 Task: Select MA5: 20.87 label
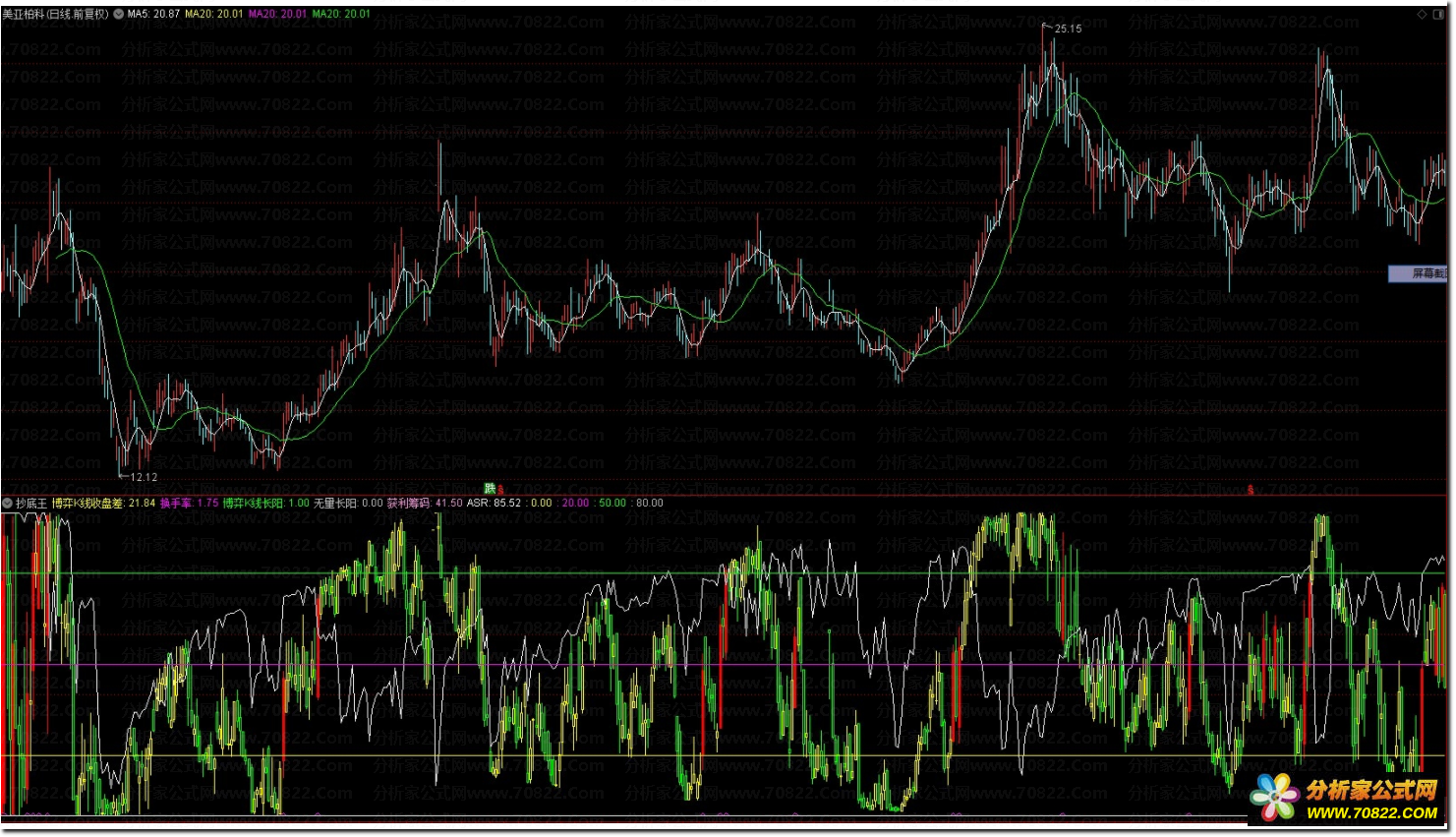[154, 14]
